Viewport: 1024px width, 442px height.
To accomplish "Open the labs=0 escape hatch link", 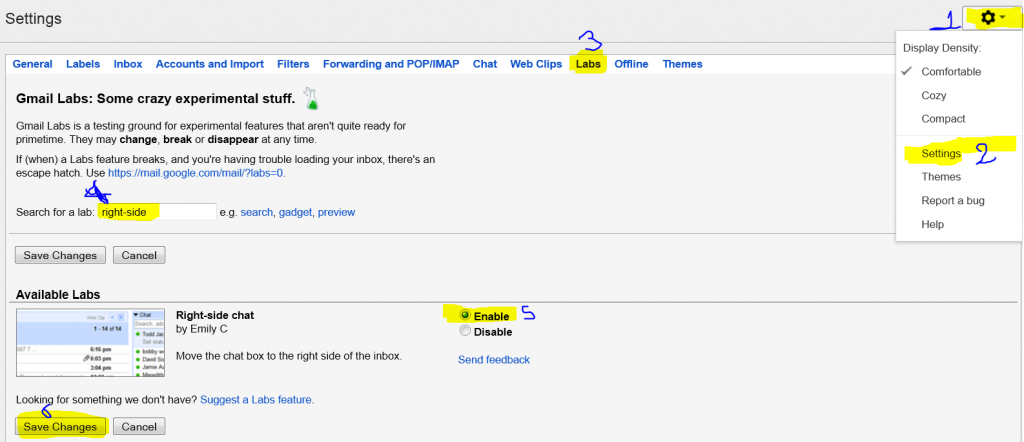I will 197,174.
